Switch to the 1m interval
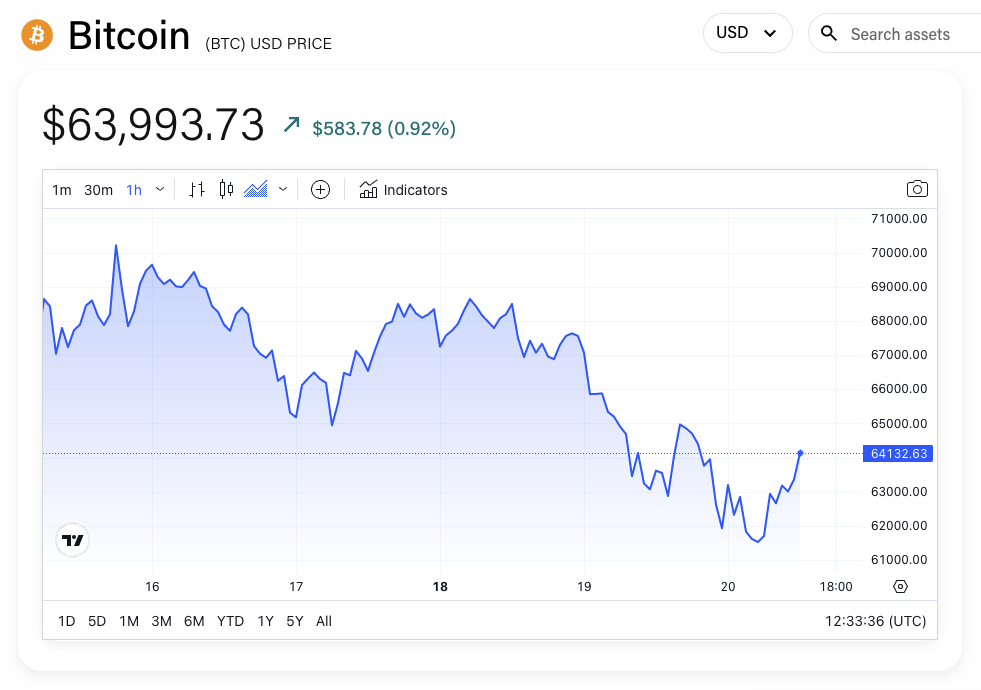Viewport: 981px width, 690px height. (x=61, y=189)
